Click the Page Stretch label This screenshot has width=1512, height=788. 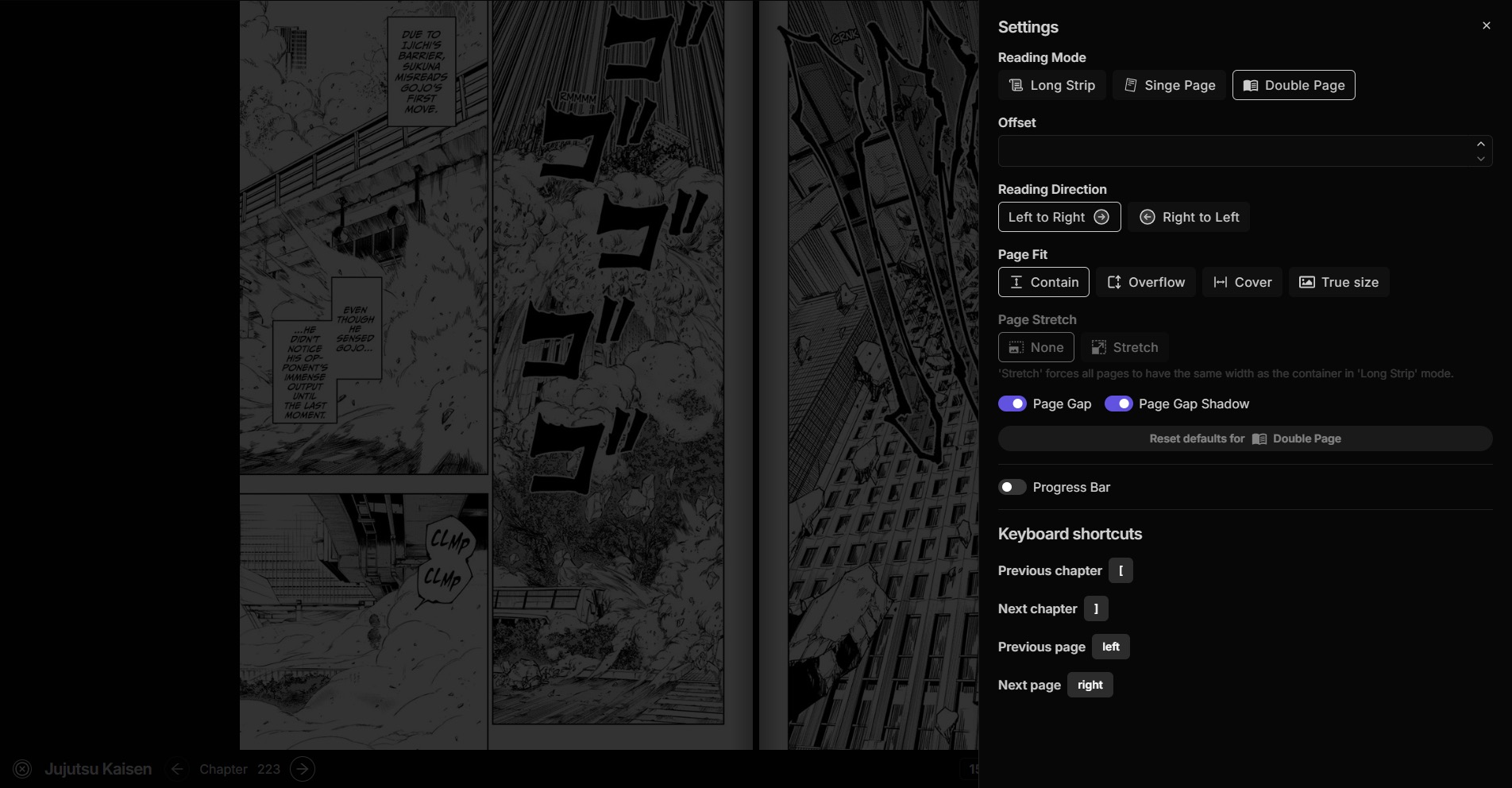pos(1037,319)
